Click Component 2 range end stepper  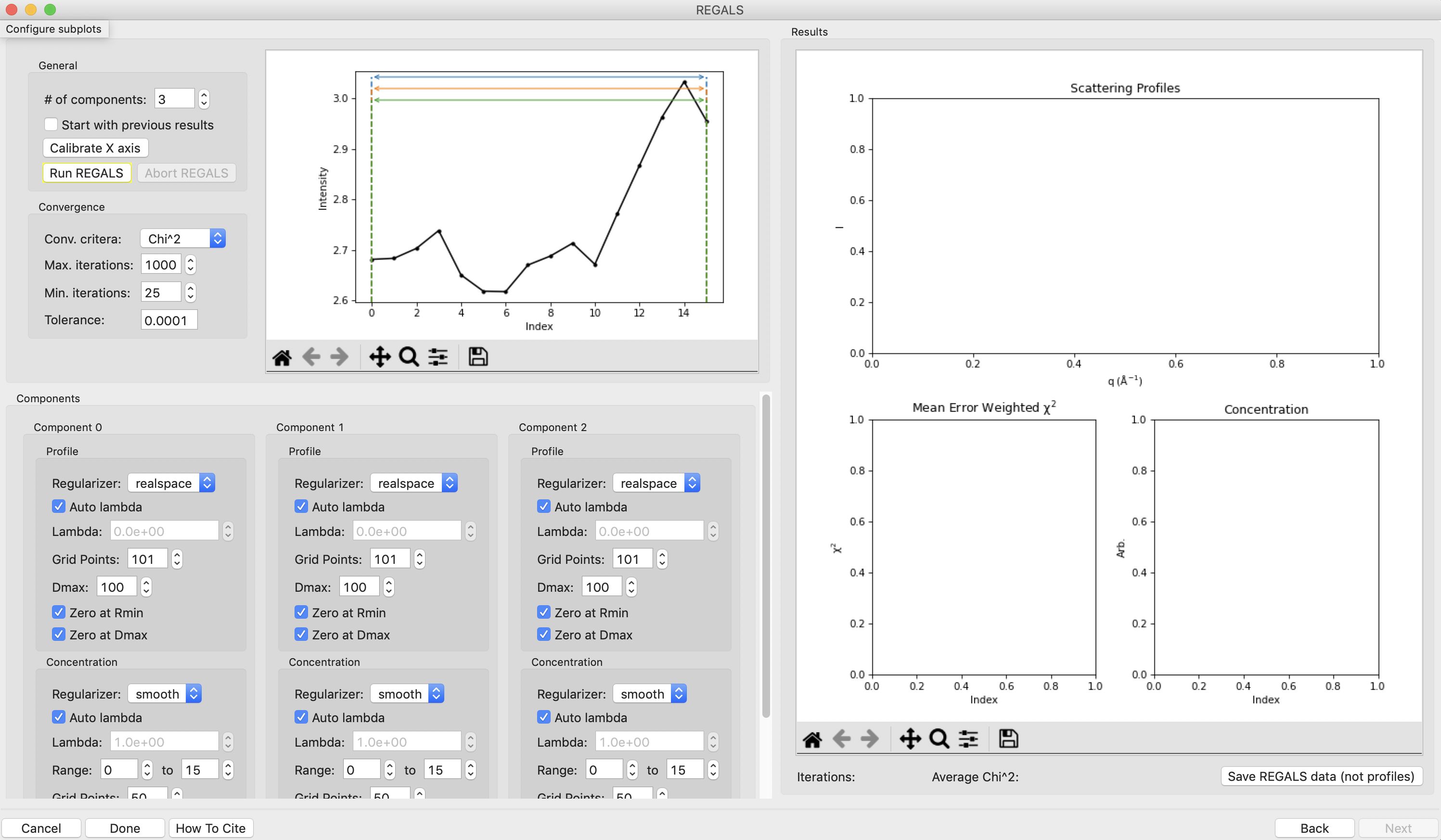(x=713, y=770)
